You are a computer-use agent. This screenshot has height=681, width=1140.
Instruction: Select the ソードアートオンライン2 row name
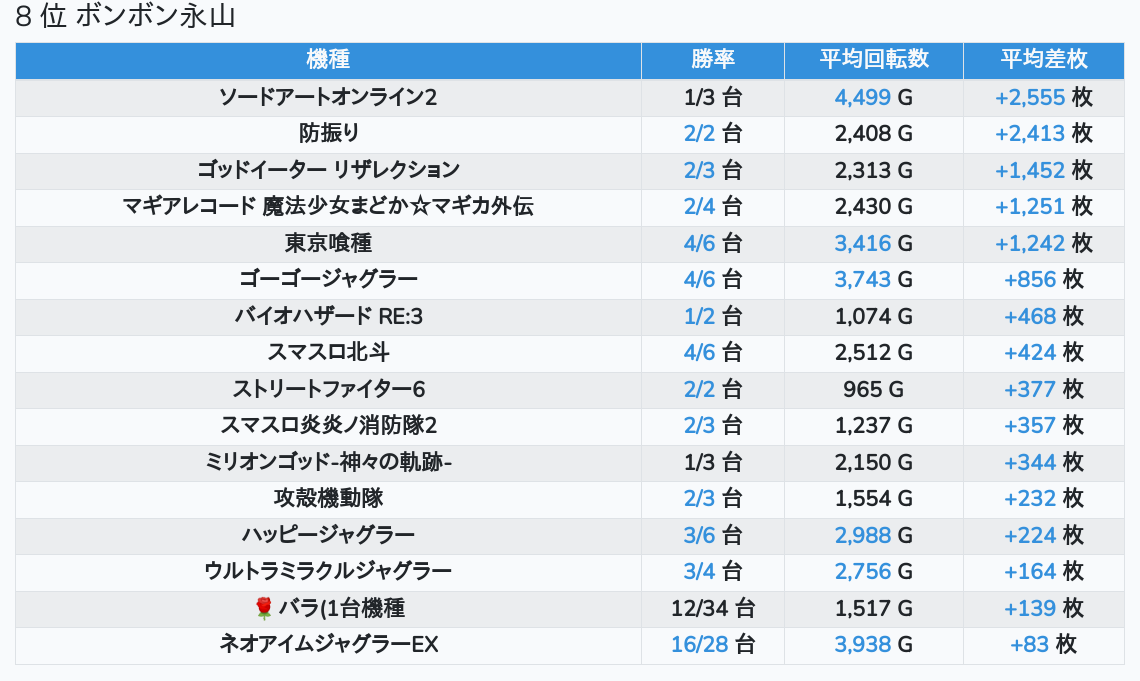point(328,97)
